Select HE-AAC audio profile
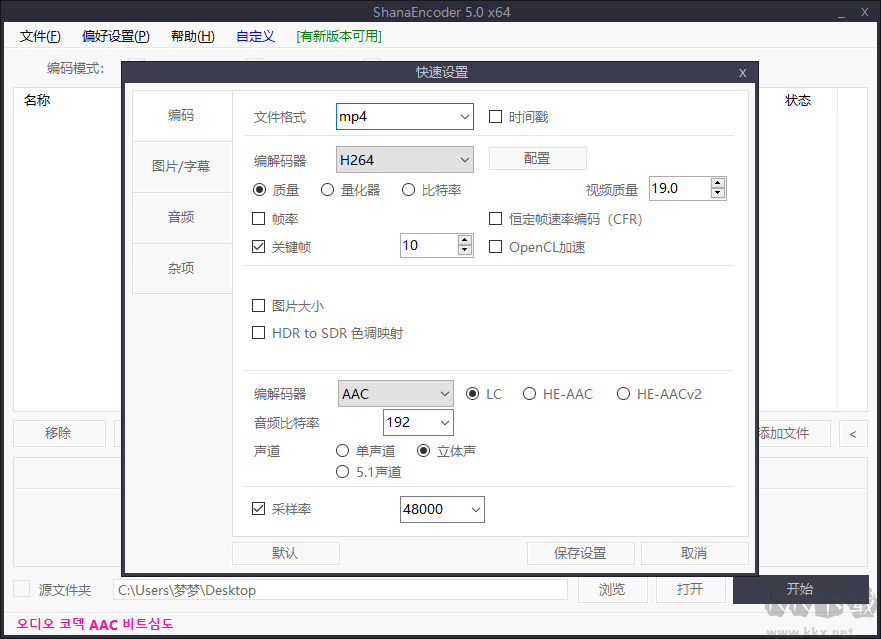Image resolution: width=881 pixels, height=639 pixels. [x=529, y=394]
